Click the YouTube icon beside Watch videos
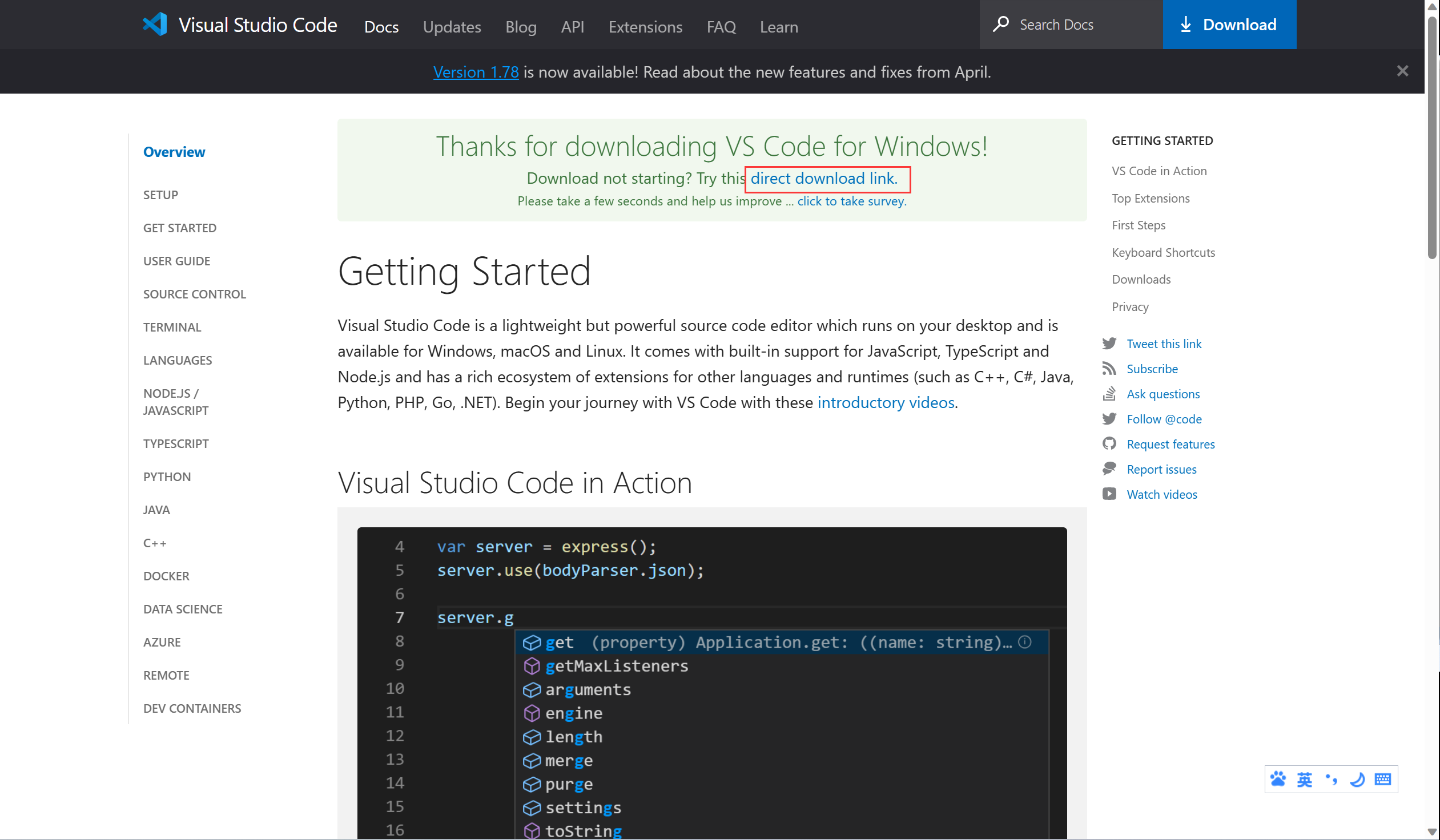 point(1109,494)
